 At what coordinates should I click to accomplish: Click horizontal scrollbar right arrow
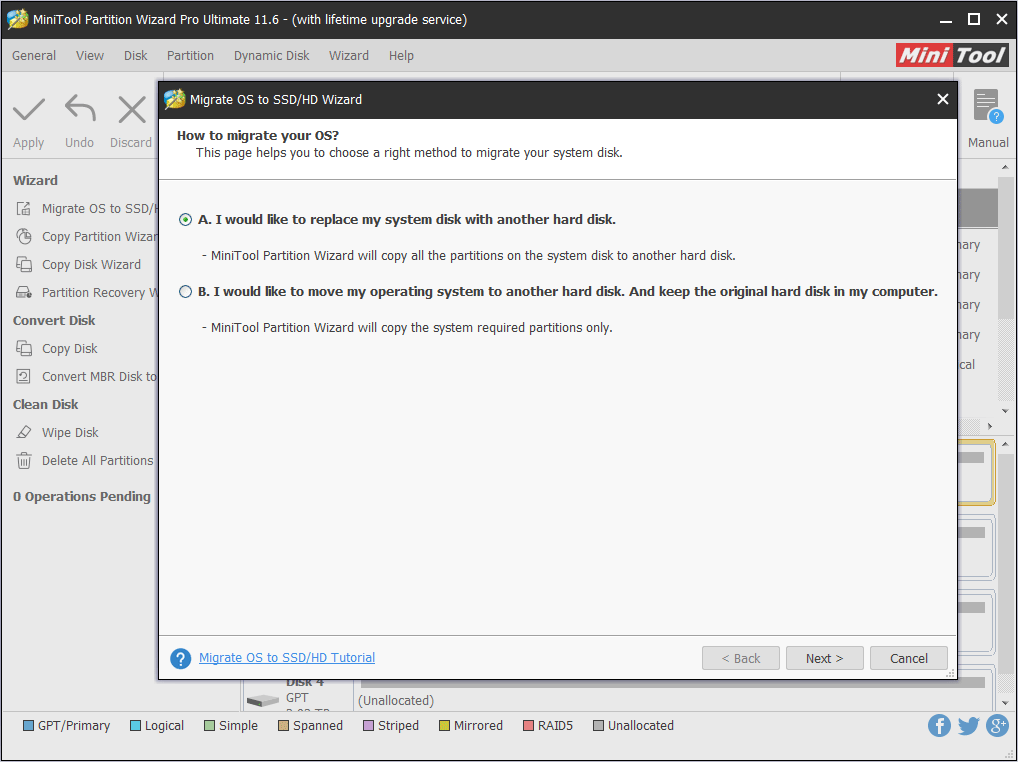point(990,426)
